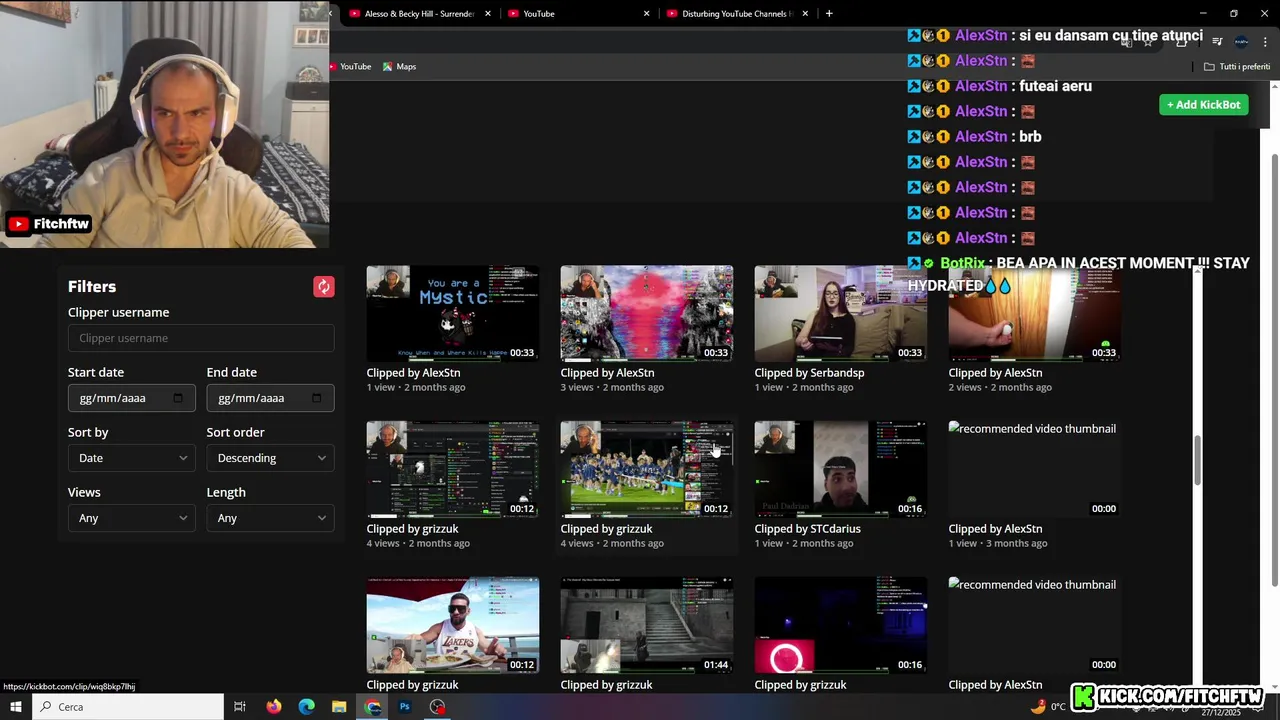Image resolution: width=1280 pixels, height=720 pixels.
Task: Open the wooden door clip thumbnail
Action: tap(1035, 313)
